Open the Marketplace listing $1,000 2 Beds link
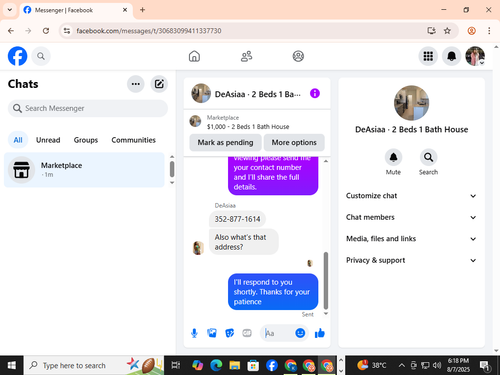500x375 pixels. (x=248, y=127)
